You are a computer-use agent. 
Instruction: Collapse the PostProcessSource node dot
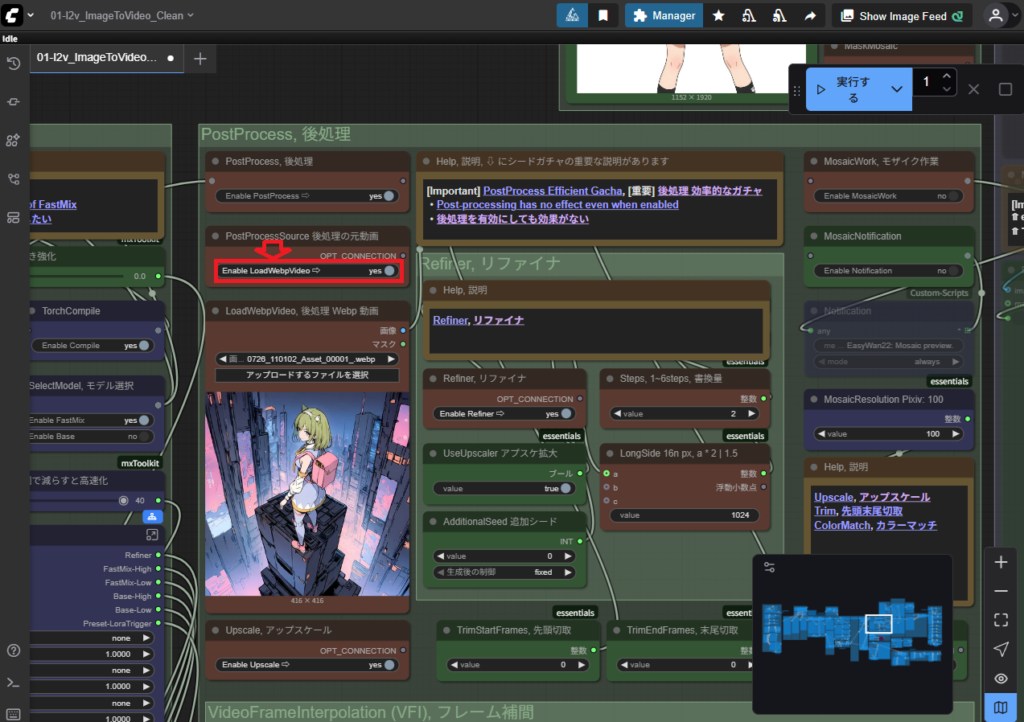click(x=216, y=236)
